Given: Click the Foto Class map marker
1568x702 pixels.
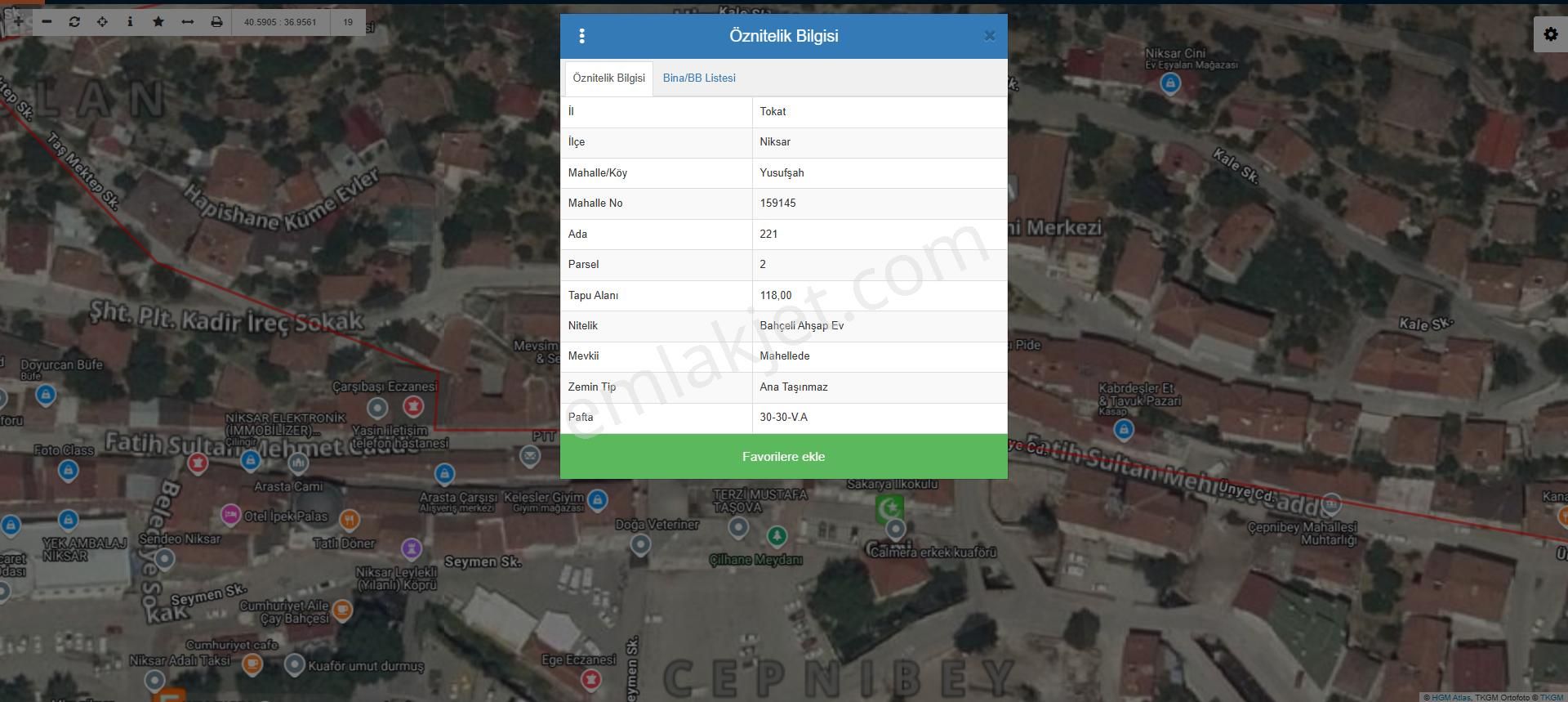Looking at the screenshot, I should click(x=68, y=470).
